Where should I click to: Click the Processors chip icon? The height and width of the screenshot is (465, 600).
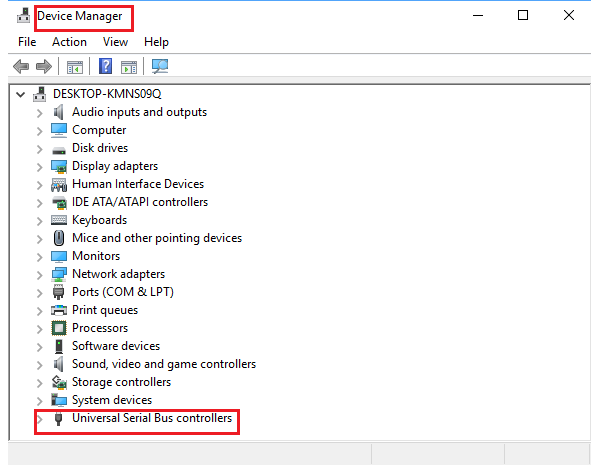click(x=59, y=328)
